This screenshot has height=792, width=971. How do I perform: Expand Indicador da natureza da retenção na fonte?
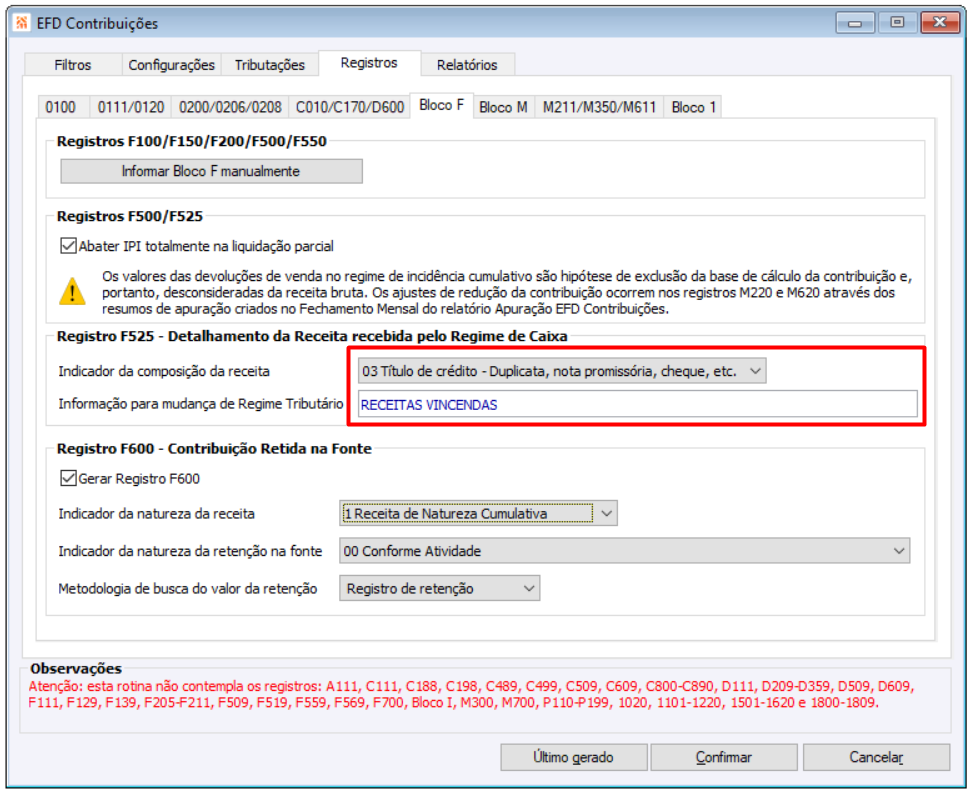point(624,550)
